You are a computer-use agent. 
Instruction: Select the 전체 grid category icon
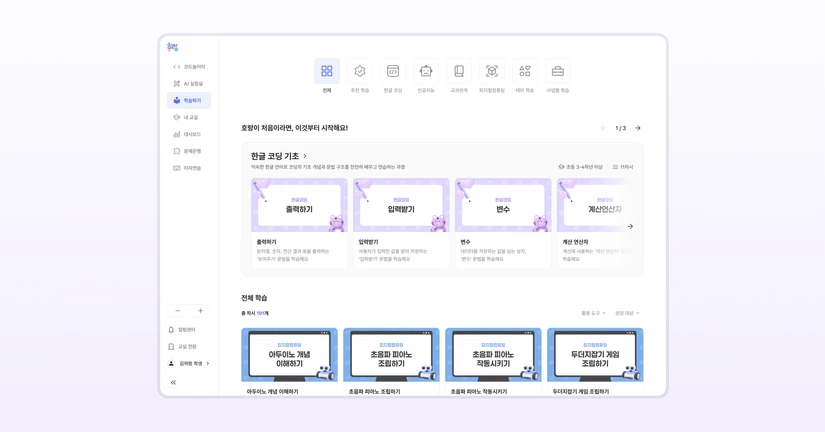[327, 71]
